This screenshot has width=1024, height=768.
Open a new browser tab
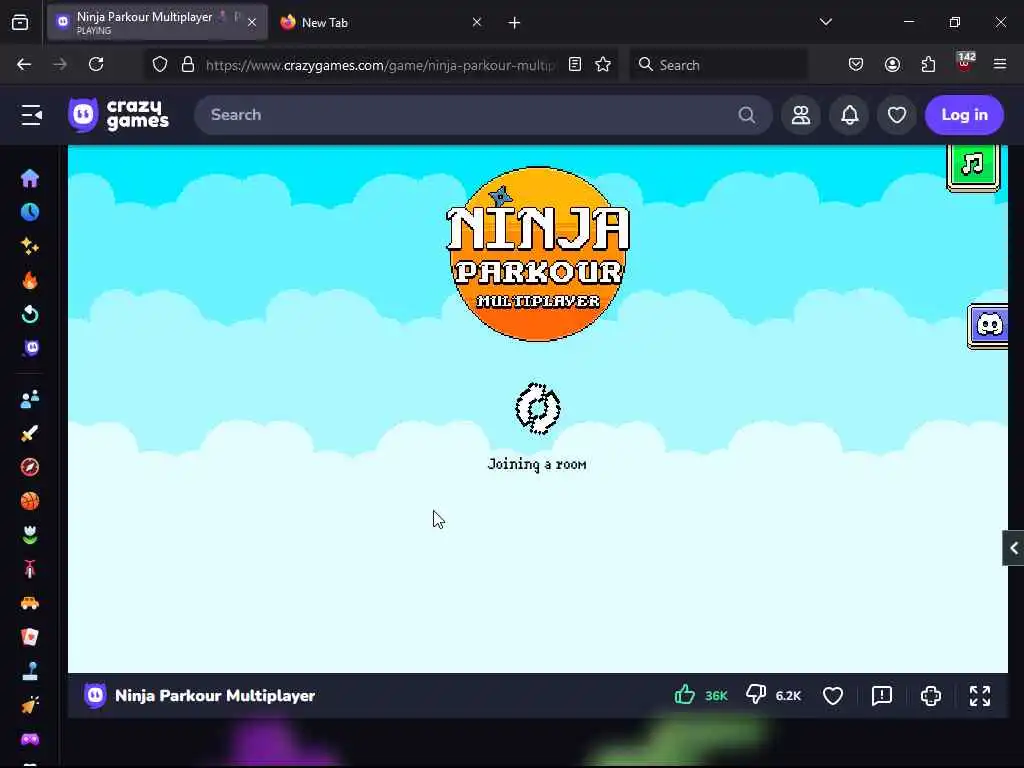point(514,23)
